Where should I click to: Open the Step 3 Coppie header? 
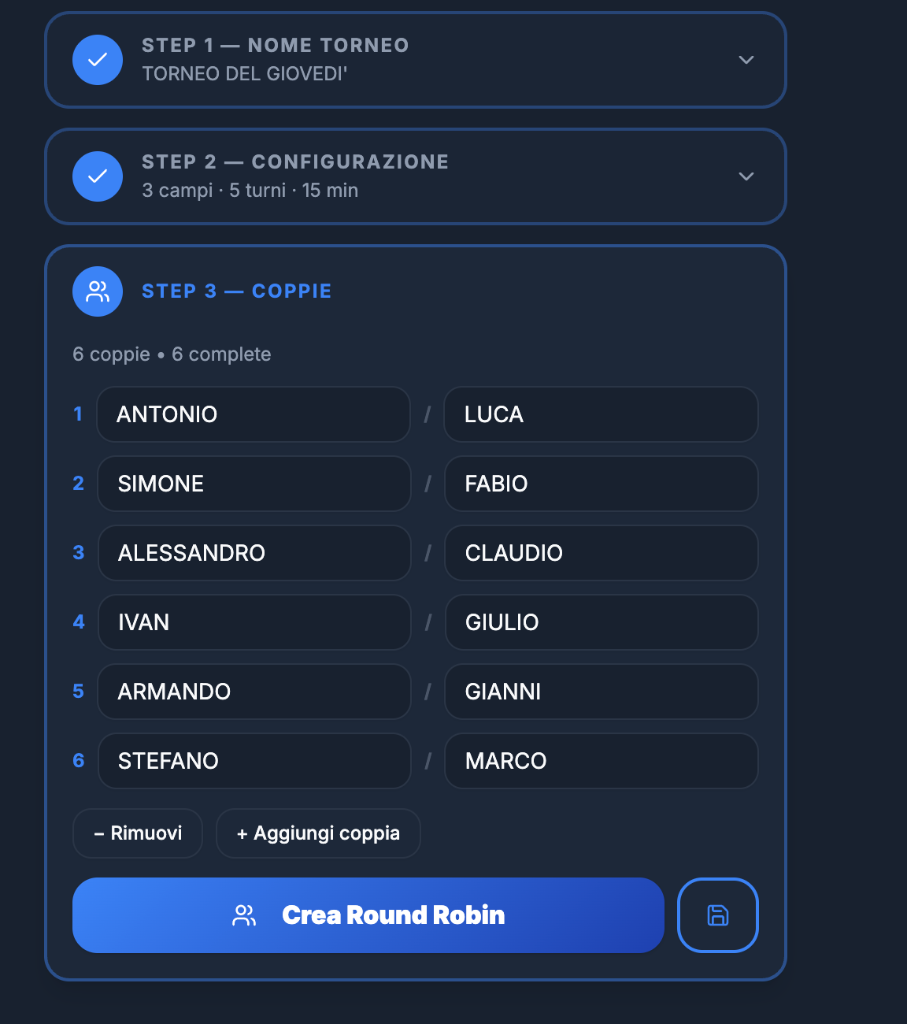tap(236, 291)
